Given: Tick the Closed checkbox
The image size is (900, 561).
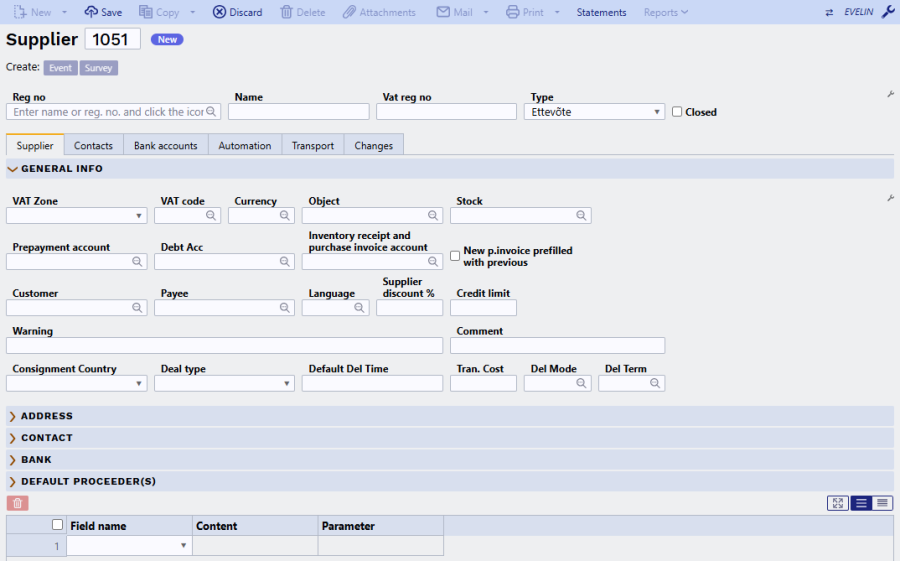Looking at the screenshot, I should coord(677,112).
